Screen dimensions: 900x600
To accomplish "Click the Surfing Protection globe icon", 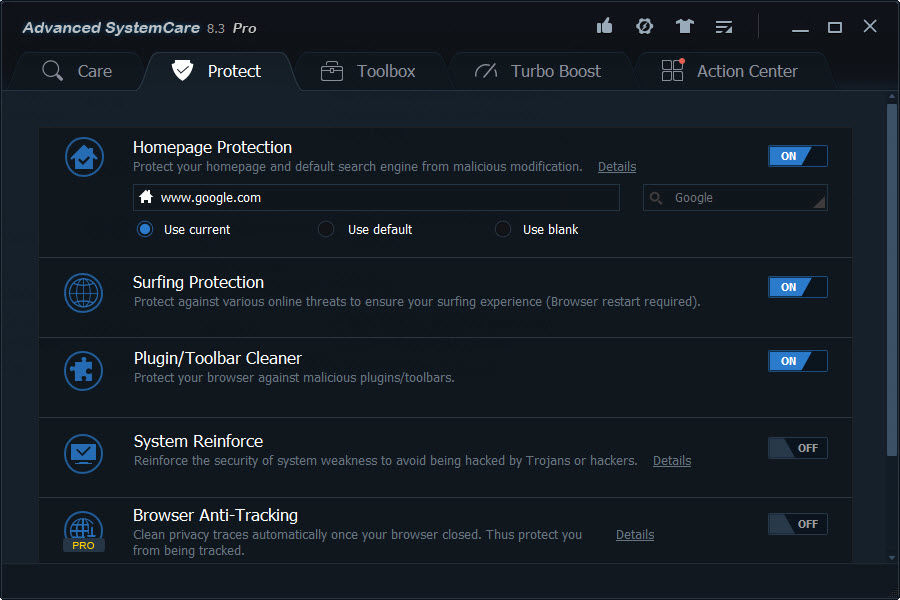I will (84, 293).
